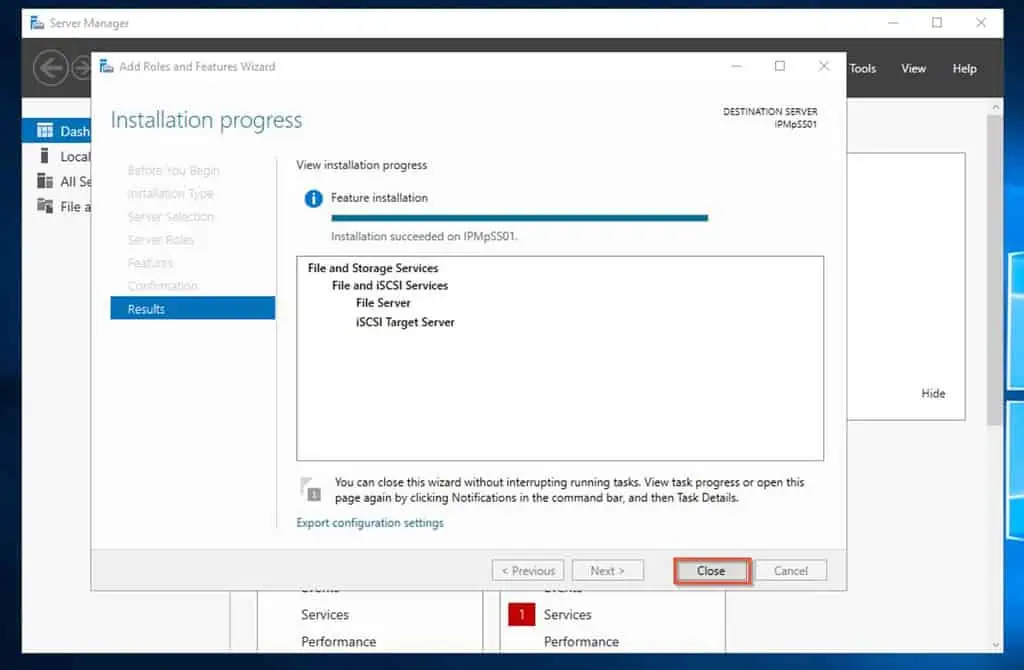
Task: Click the Installation progress heading
Action: 206,121
